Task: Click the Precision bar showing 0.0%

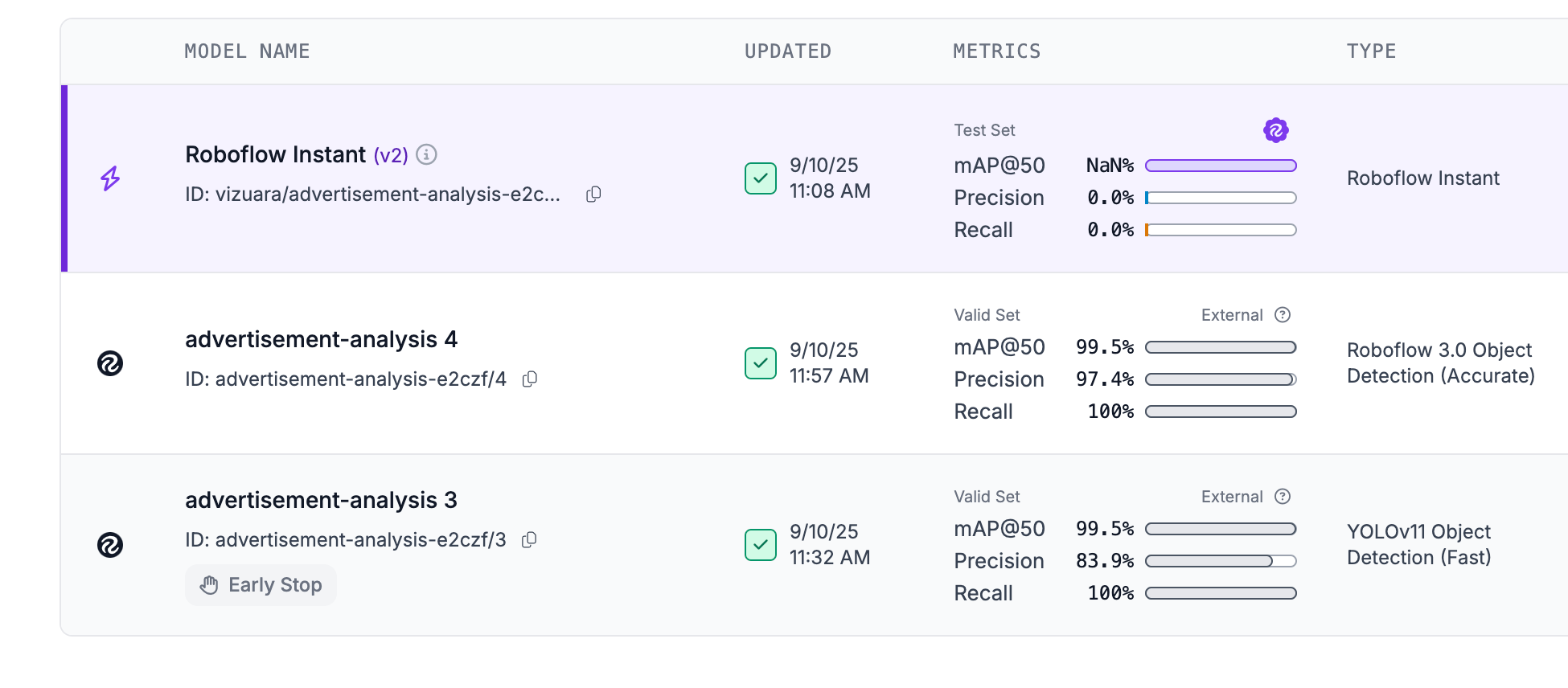Action: click(1221, 198)
